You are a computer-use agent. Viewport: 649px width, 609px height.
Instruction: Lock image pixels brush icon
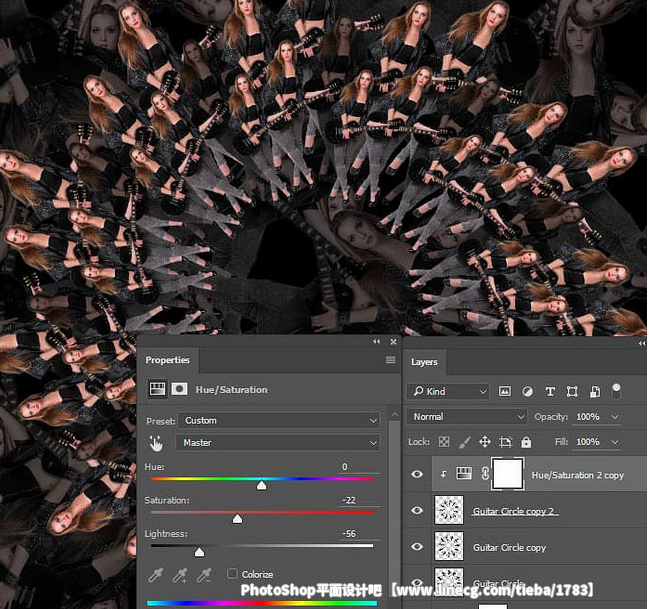(464, 442)
